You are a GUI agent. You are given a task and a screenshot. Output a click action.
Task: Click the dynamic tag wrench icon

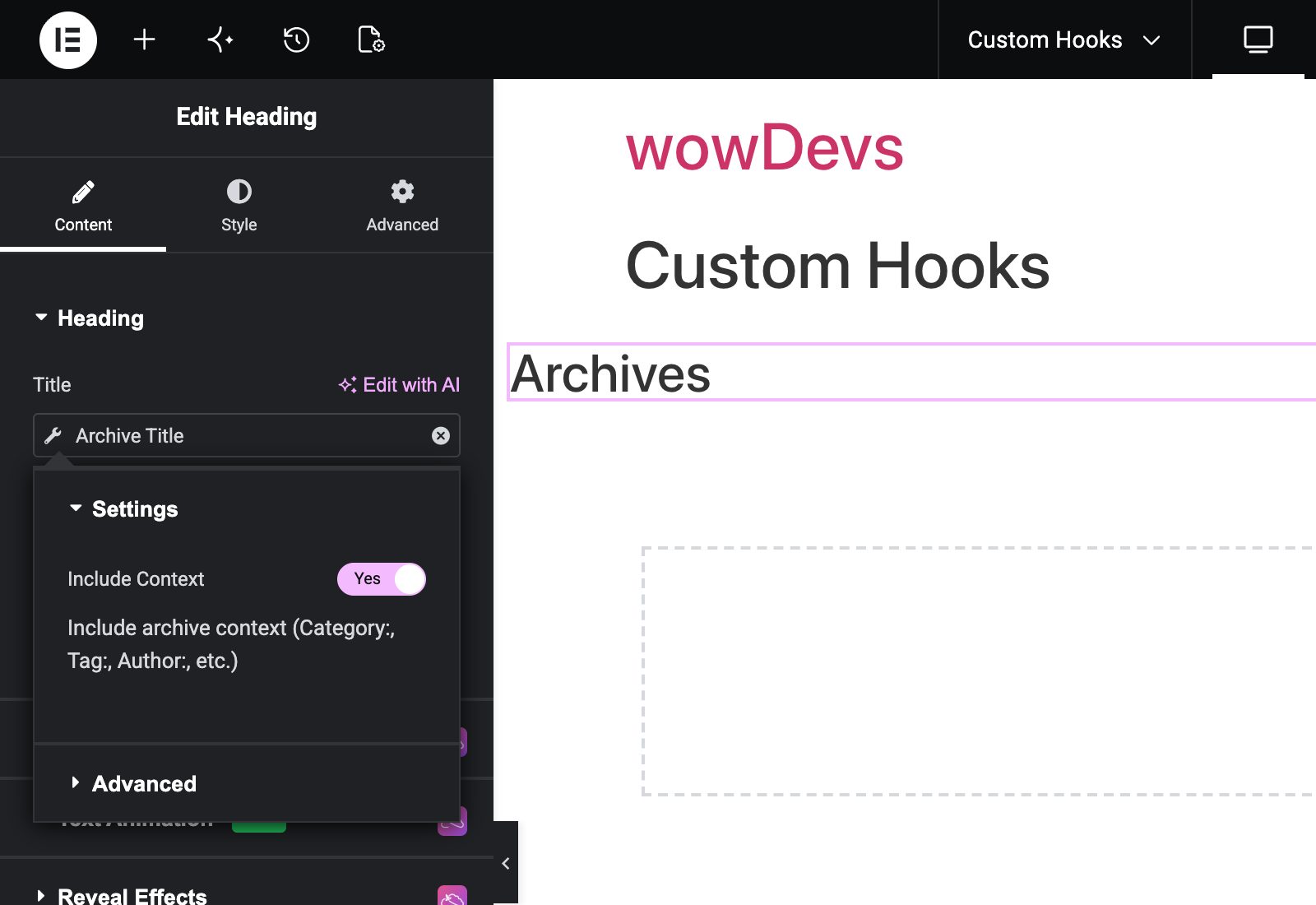pos(53,435)
